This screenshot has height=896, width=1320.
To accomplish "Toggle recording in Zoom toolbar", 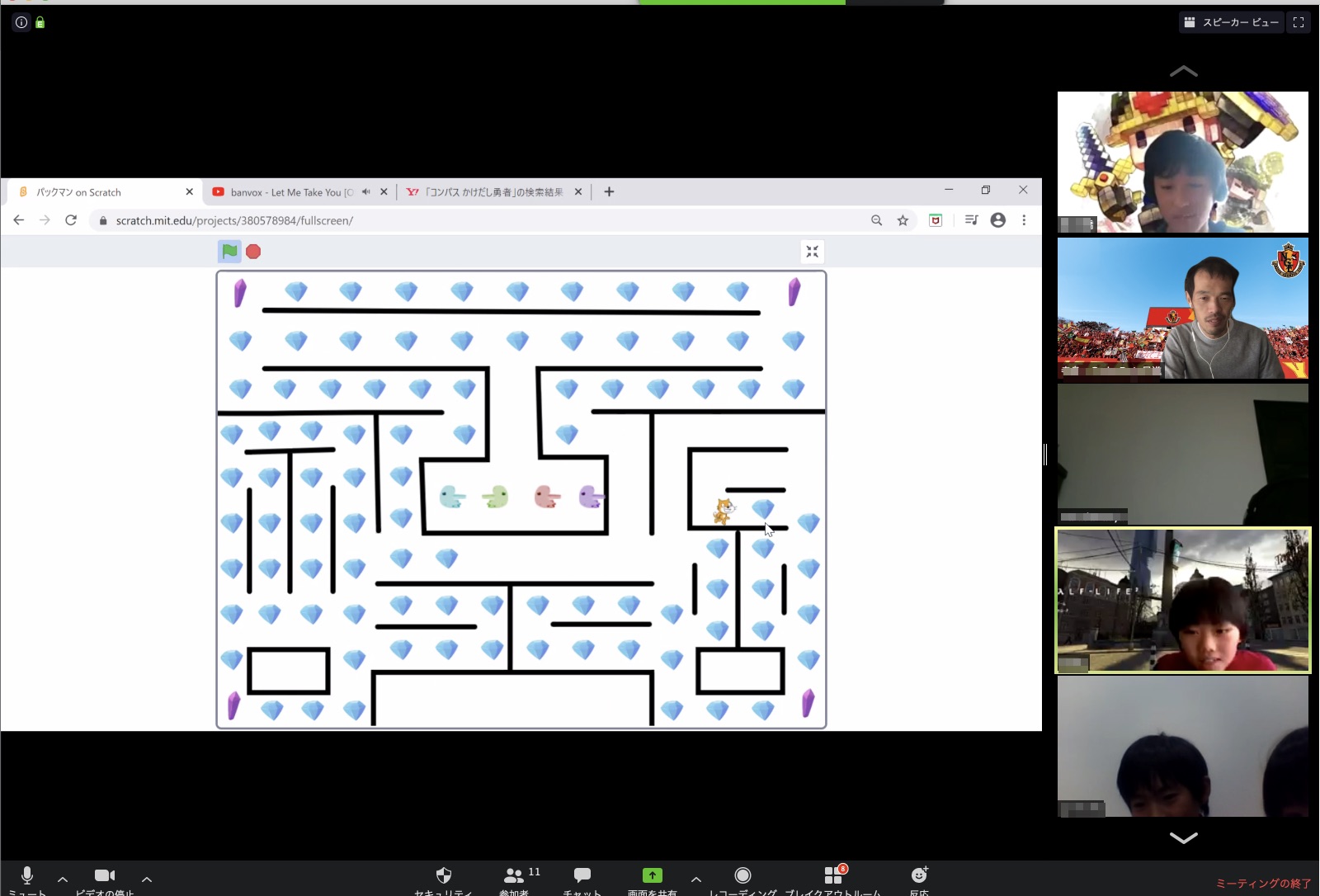I will (x=742, y=879).
